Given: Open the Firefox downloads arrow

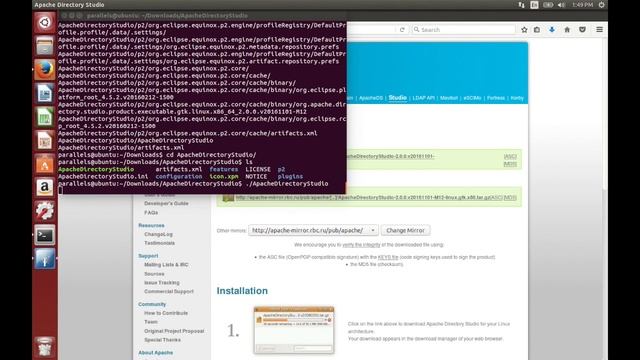Looking at the screenshot, I should [x=552, y=30].
